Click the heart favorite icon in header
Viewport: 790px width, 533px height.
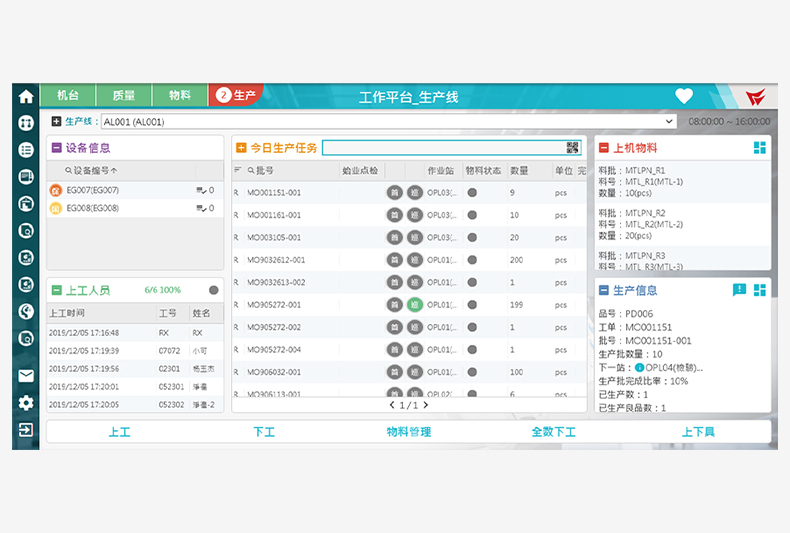coord(684,96)
